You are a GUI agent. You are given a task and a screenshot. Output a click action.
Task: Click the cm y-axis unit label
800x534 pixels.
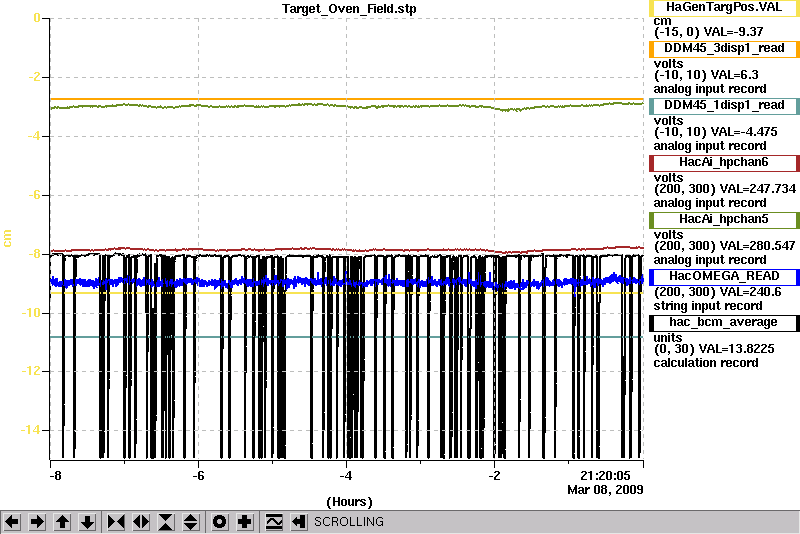point(7,238)
